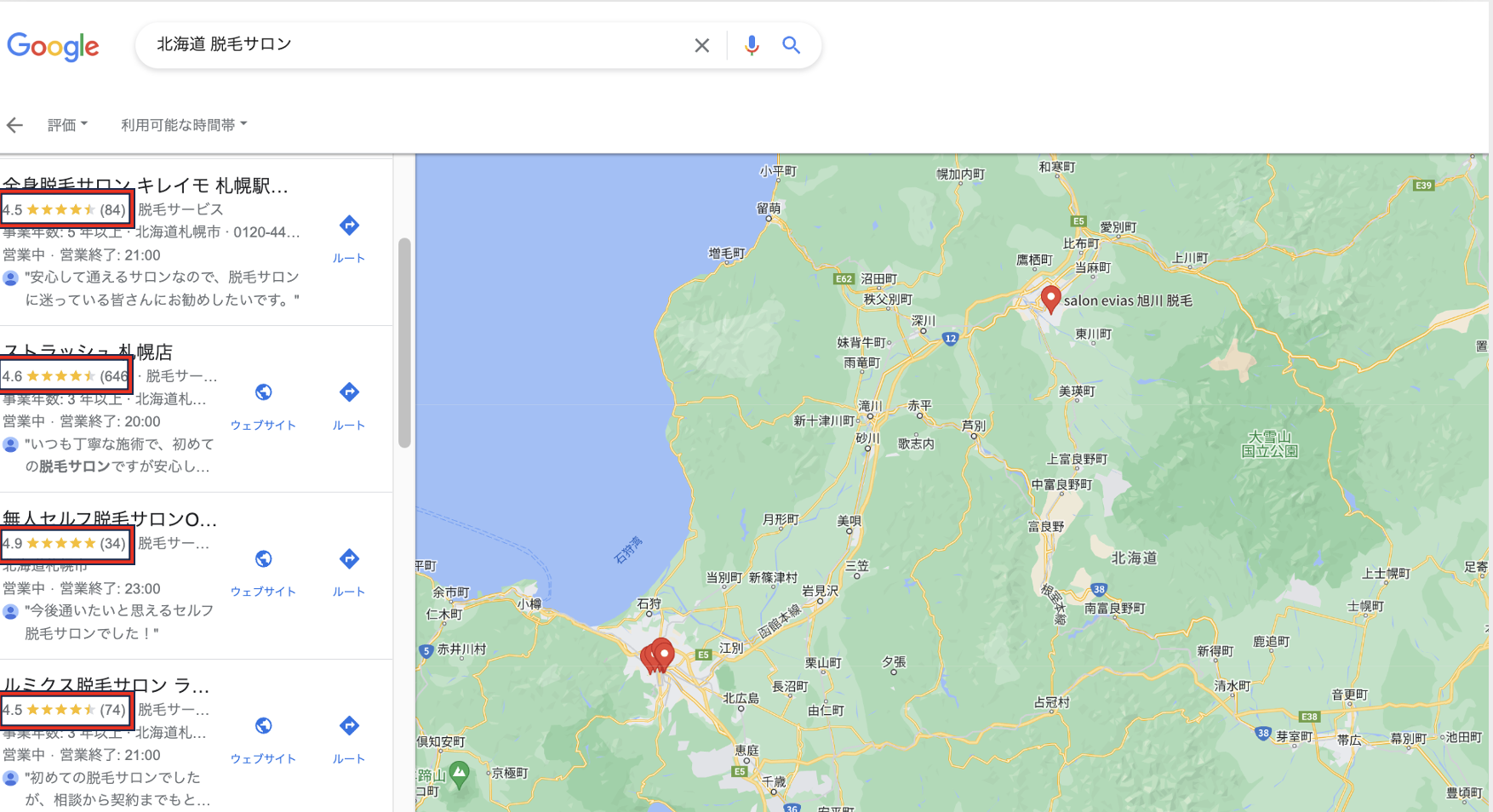Clear the search box with the X icon
This screenshot has height=812, width=1493.
click(x=701, y=45)
